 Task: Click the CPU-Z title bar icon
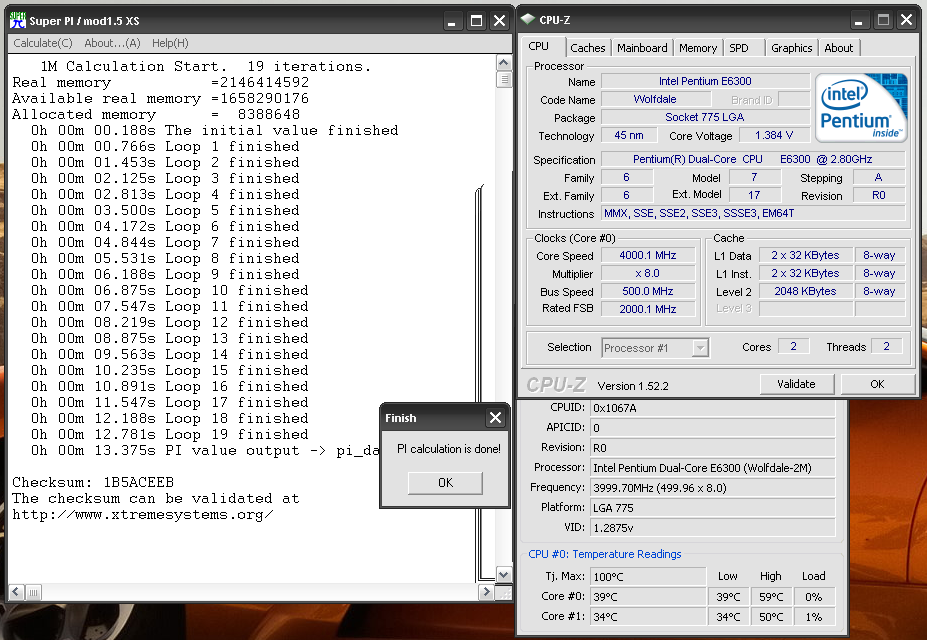point(528,20)
